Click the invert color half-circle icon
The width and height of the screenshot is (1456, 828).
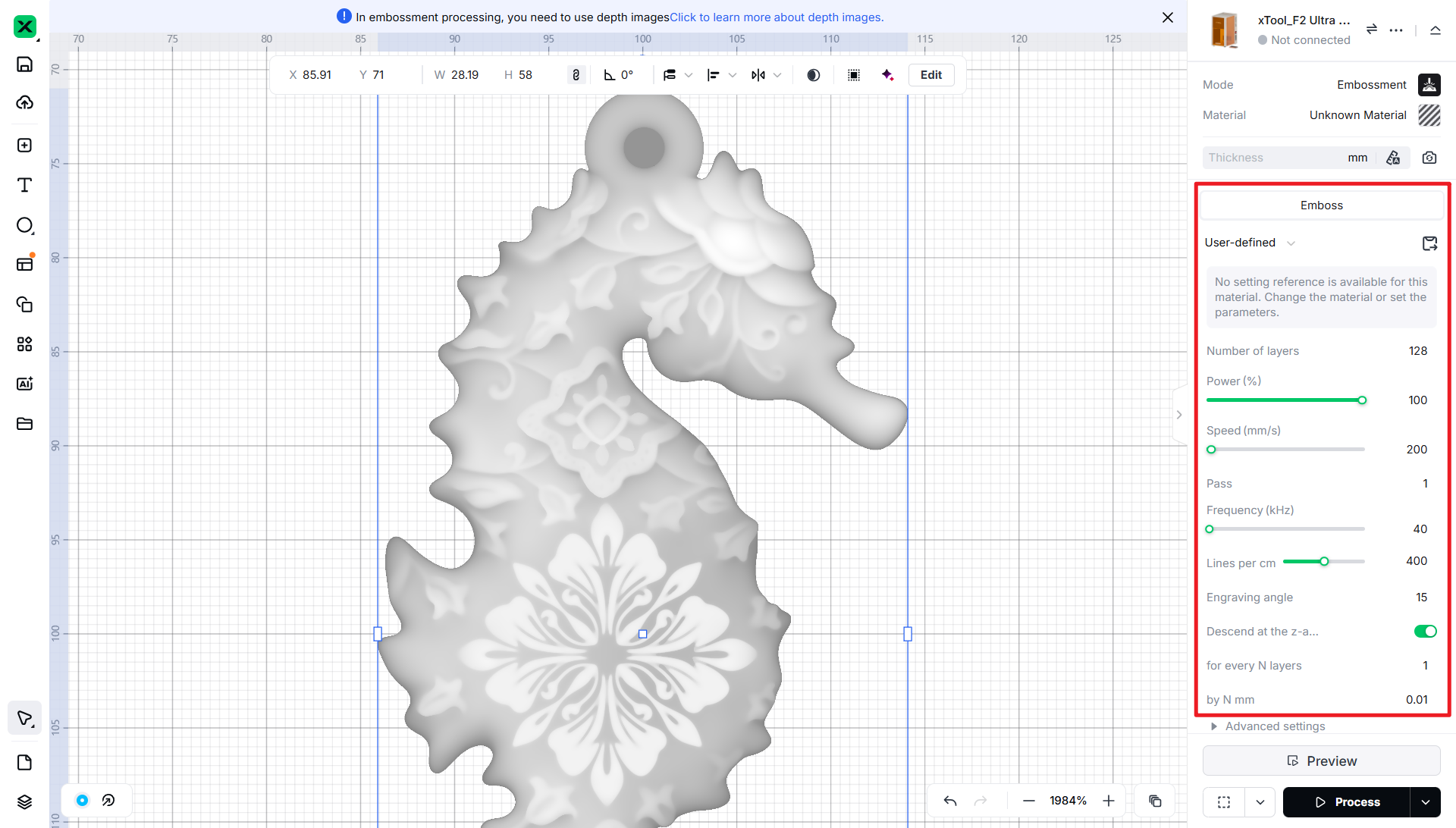pyautogui.click(x=814, y=75)
